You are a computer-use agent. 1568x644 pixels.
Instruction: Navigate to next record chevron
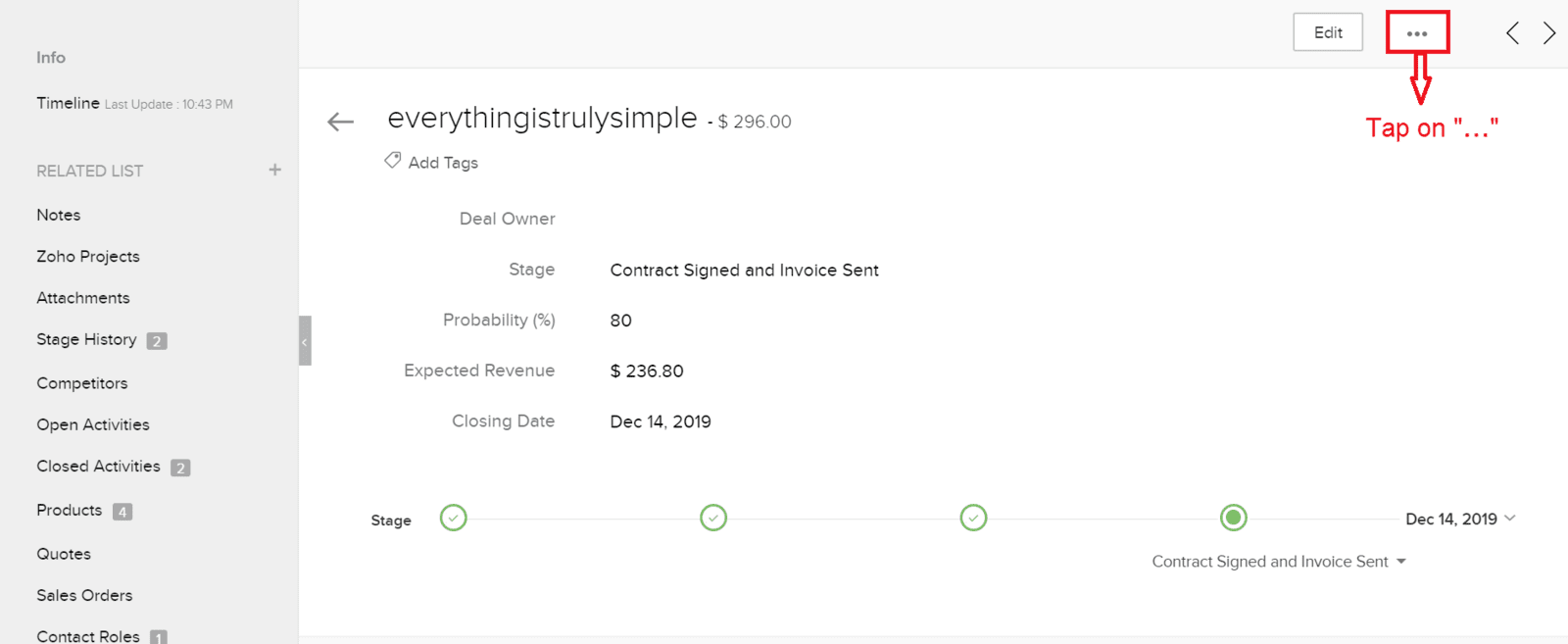1549,33
